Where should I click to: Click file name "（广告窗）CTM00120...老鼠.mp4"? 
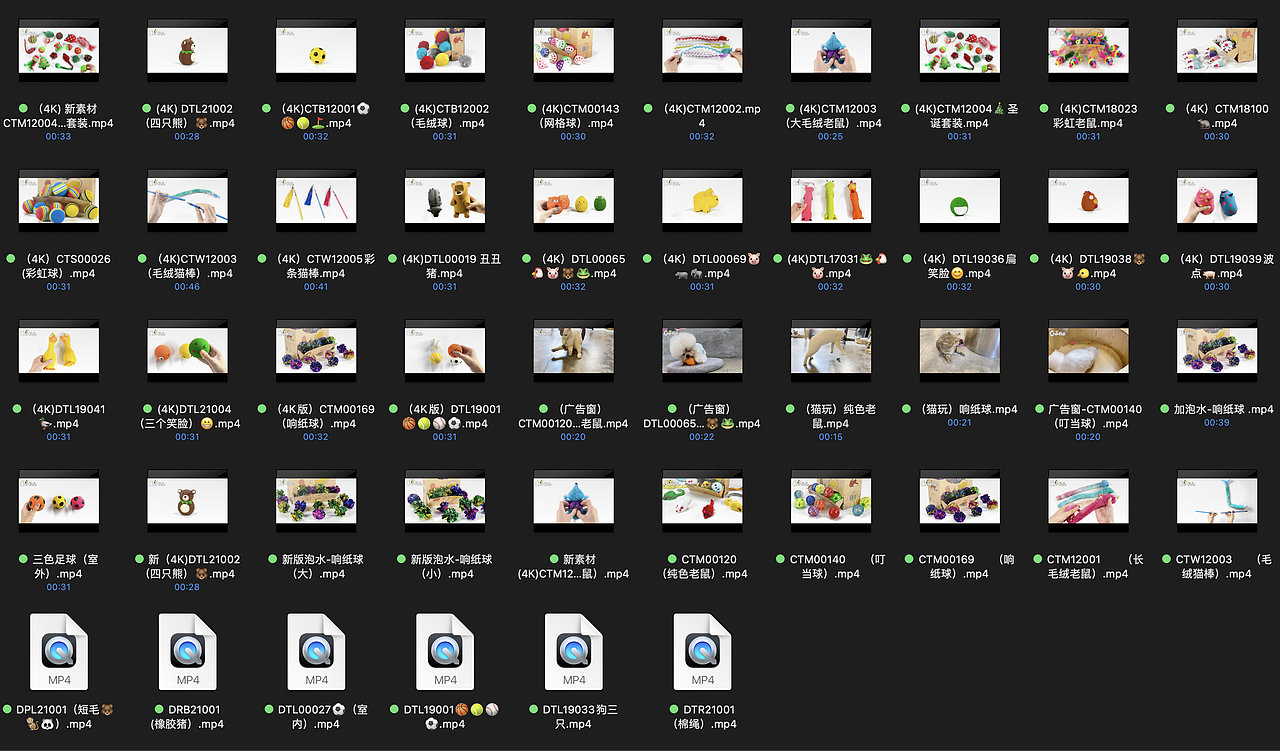[574, 416]
